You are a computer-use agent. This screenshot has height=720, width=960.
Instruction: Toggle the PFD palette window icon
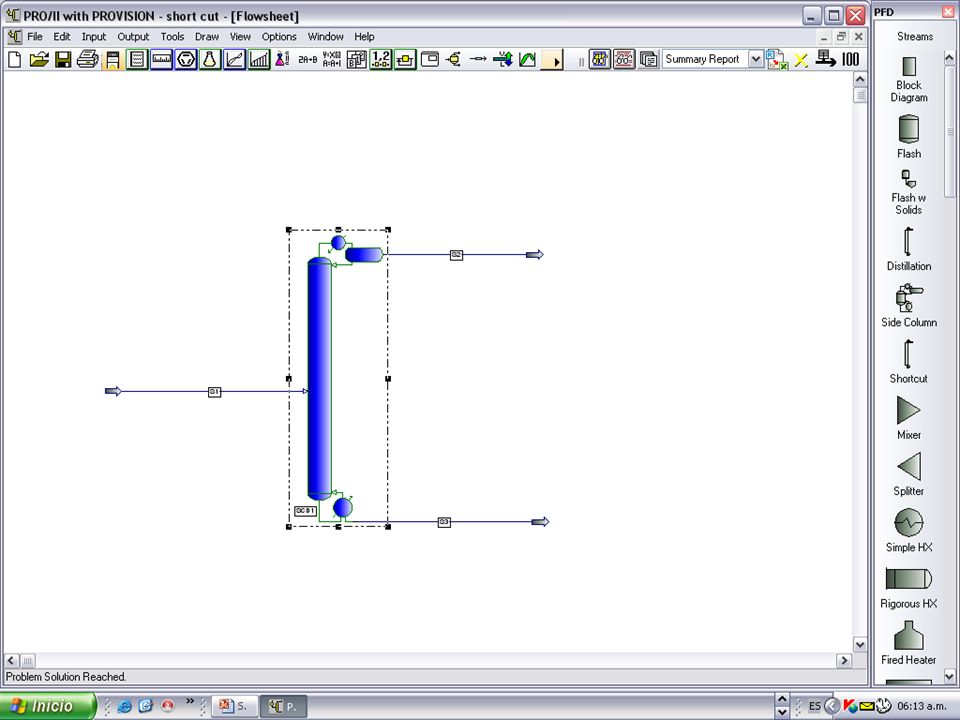tap(430, 59)
